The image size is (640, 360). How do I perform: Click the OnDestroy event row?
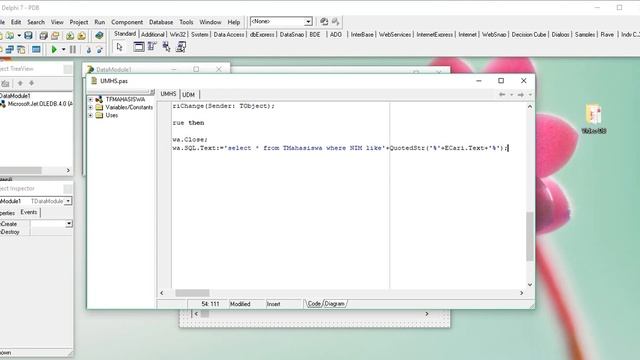(x=36, y=232)
